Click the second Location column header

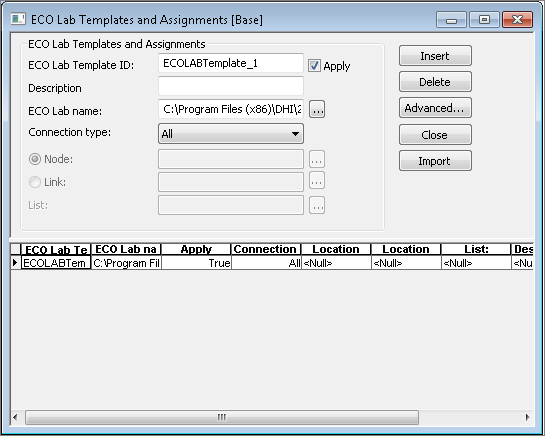(406, 250)
